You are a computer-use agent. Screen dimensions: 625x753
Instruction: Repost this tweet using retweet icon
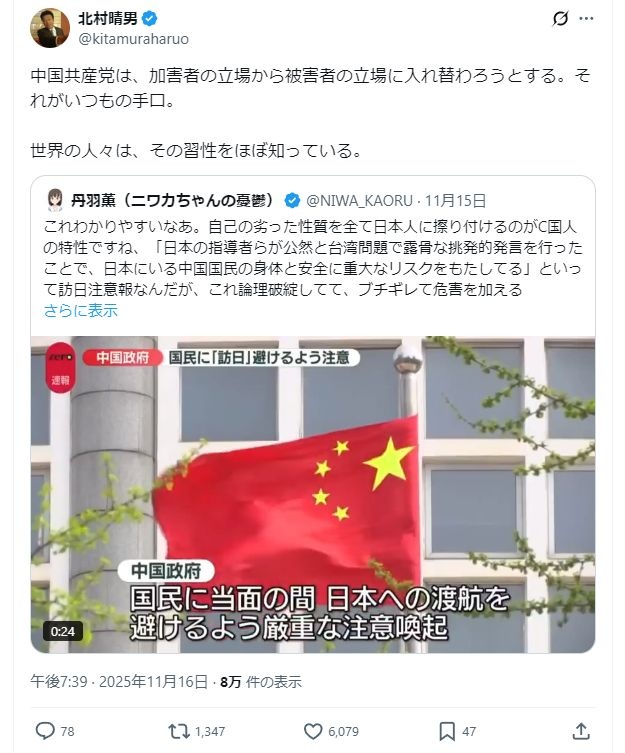(179, 731)
